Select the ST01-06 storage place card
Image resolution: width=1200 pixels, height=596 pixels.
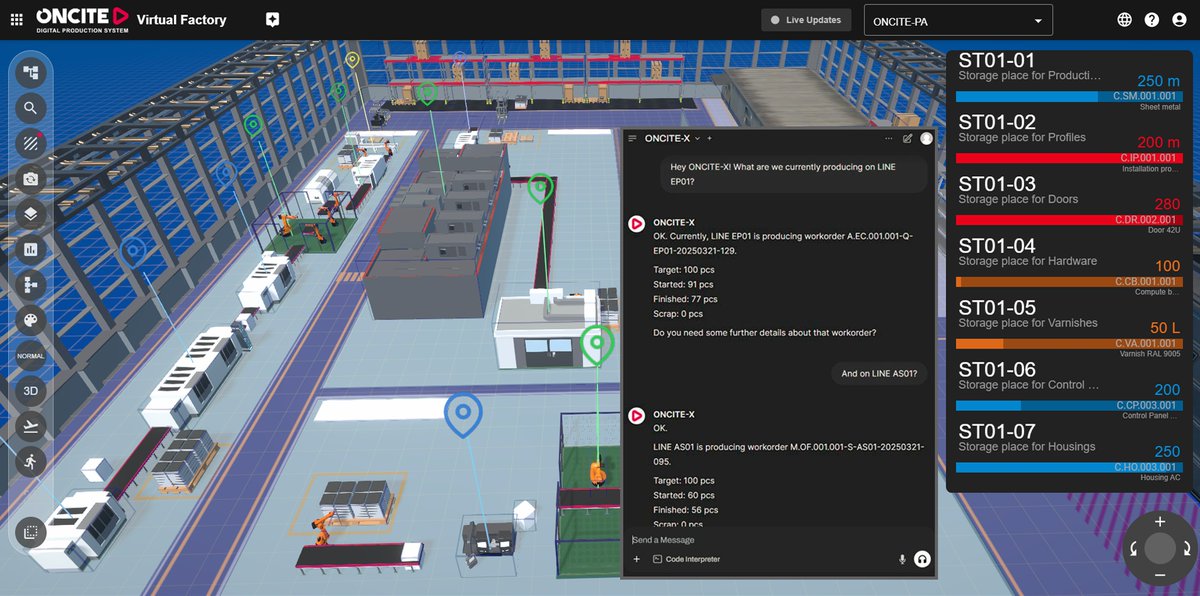pos(1068,392)
